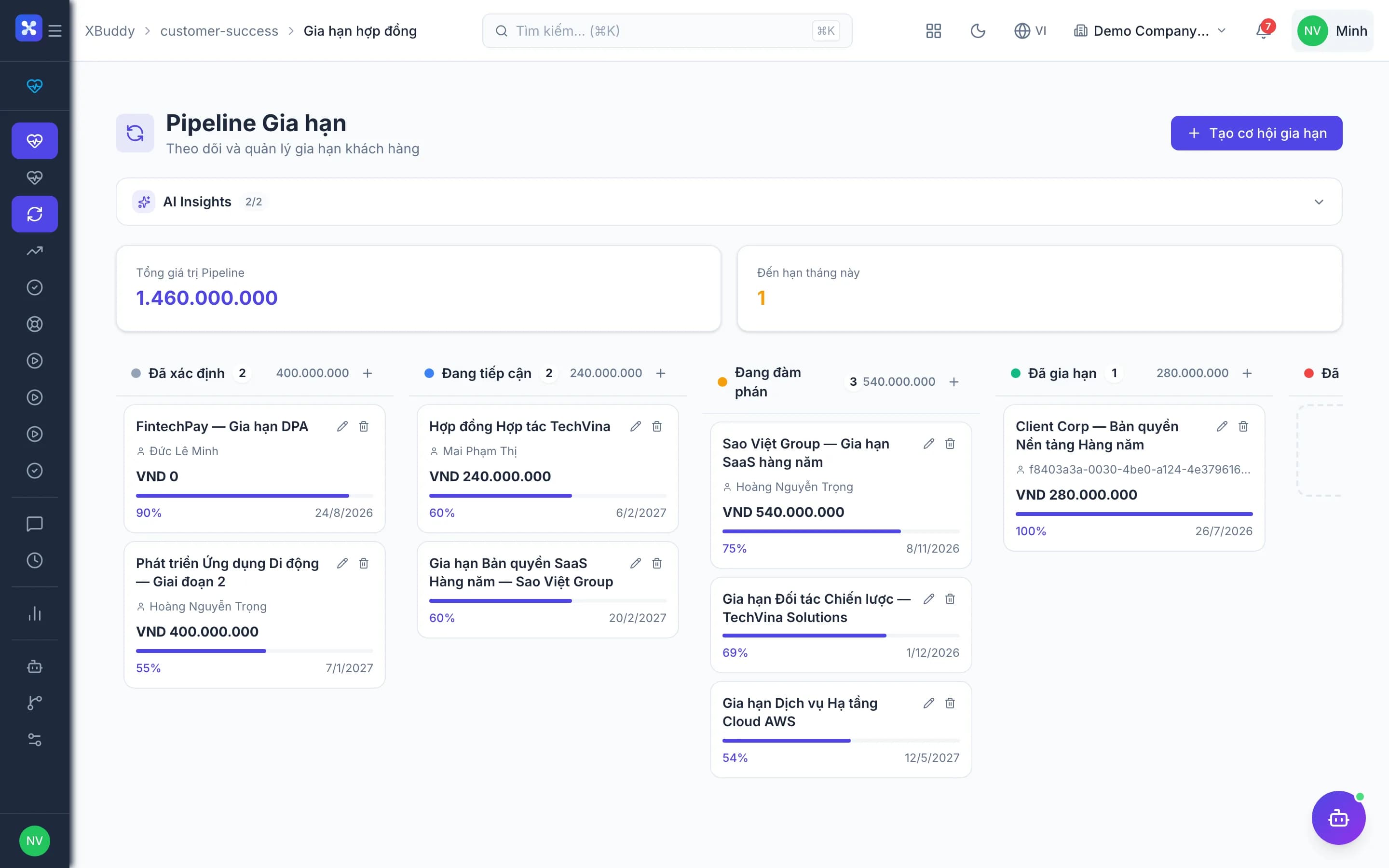The image size is (1389, 868).
Task: Open the lifebuoy support sidebar item
Action: [x=34, y=325]
